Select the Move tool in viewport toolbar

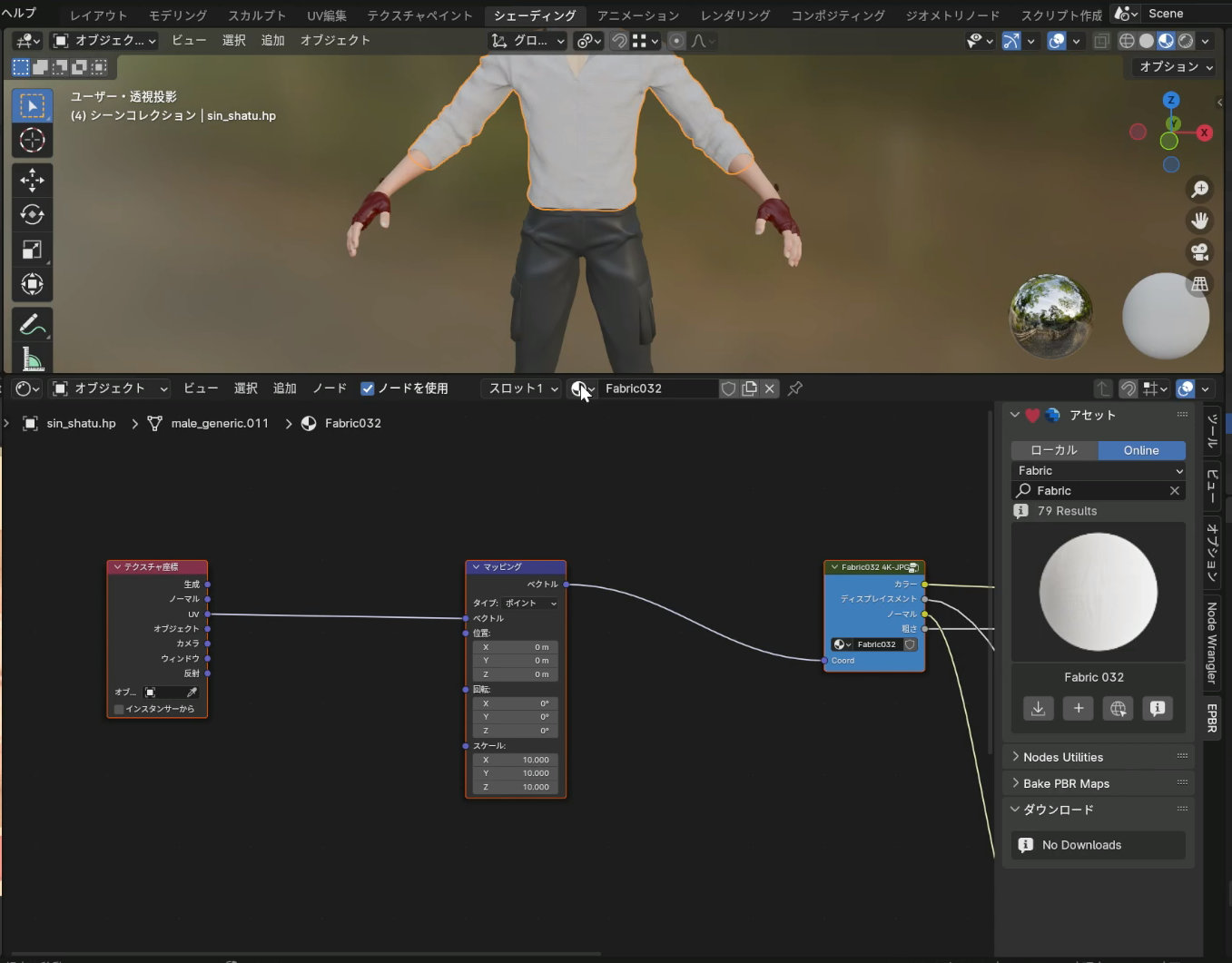[x=32, y=180]
